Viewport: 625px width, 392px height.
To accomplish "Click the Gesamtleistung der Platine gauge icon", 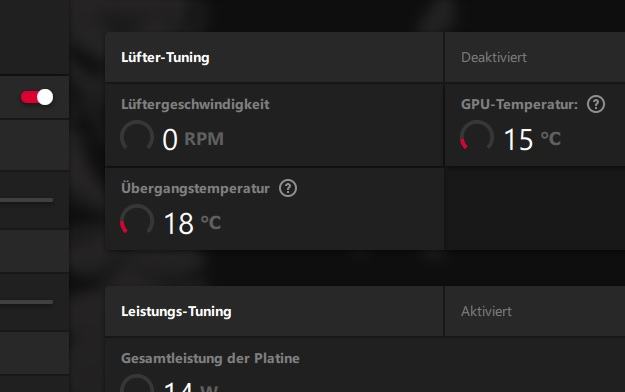I will 137,383.
